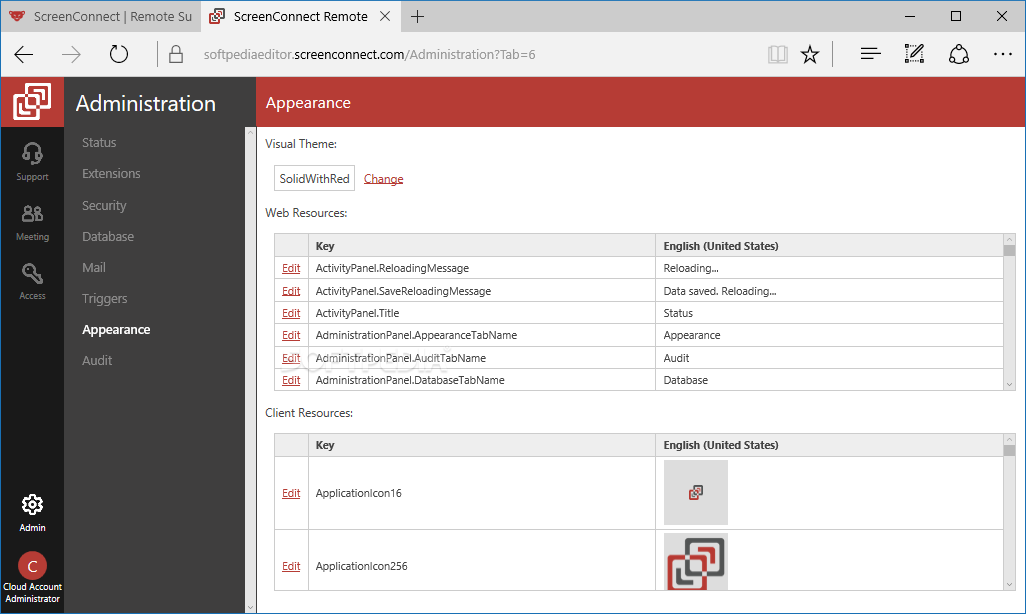Viewport: 1026px width, 614px height.
Task: Click the padlock site security icon
Action: 176,54
